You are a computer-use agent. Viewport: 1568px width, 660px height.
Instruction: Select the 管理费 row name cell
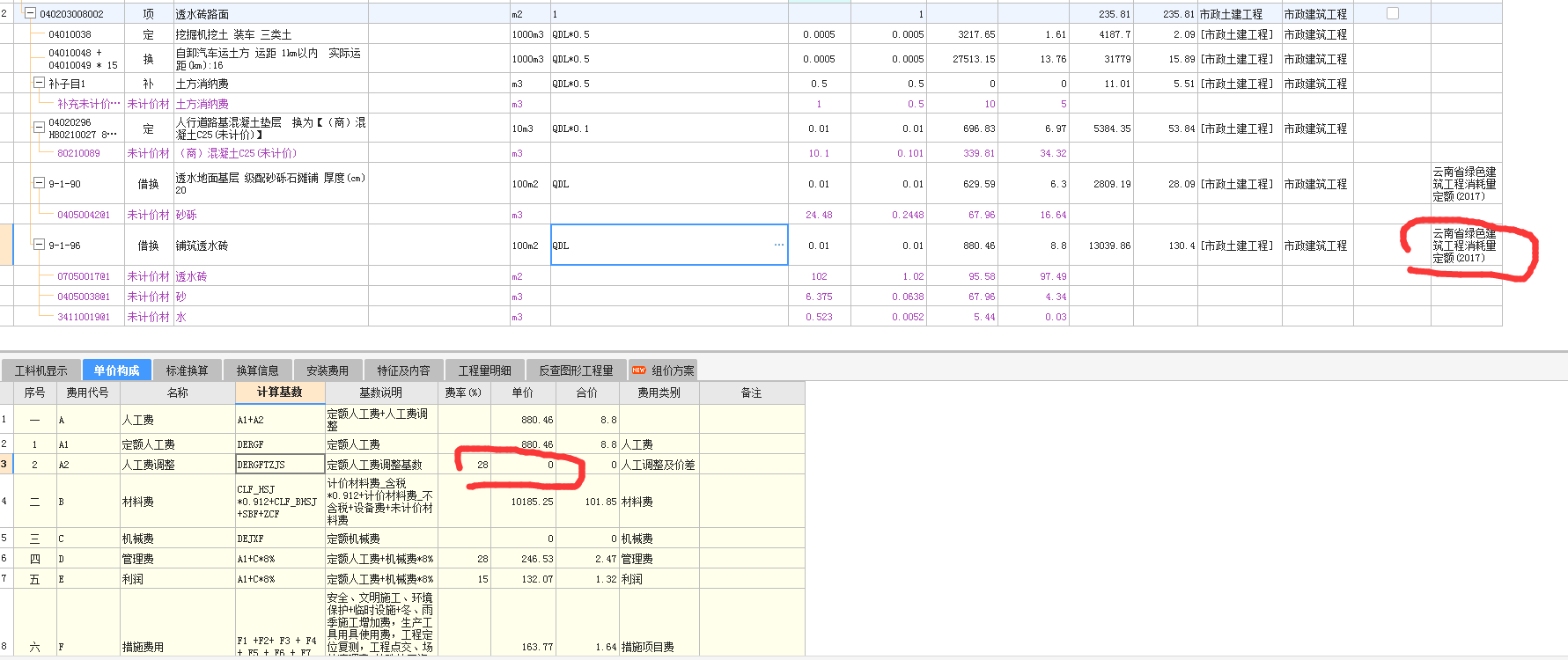coord(178,559)
